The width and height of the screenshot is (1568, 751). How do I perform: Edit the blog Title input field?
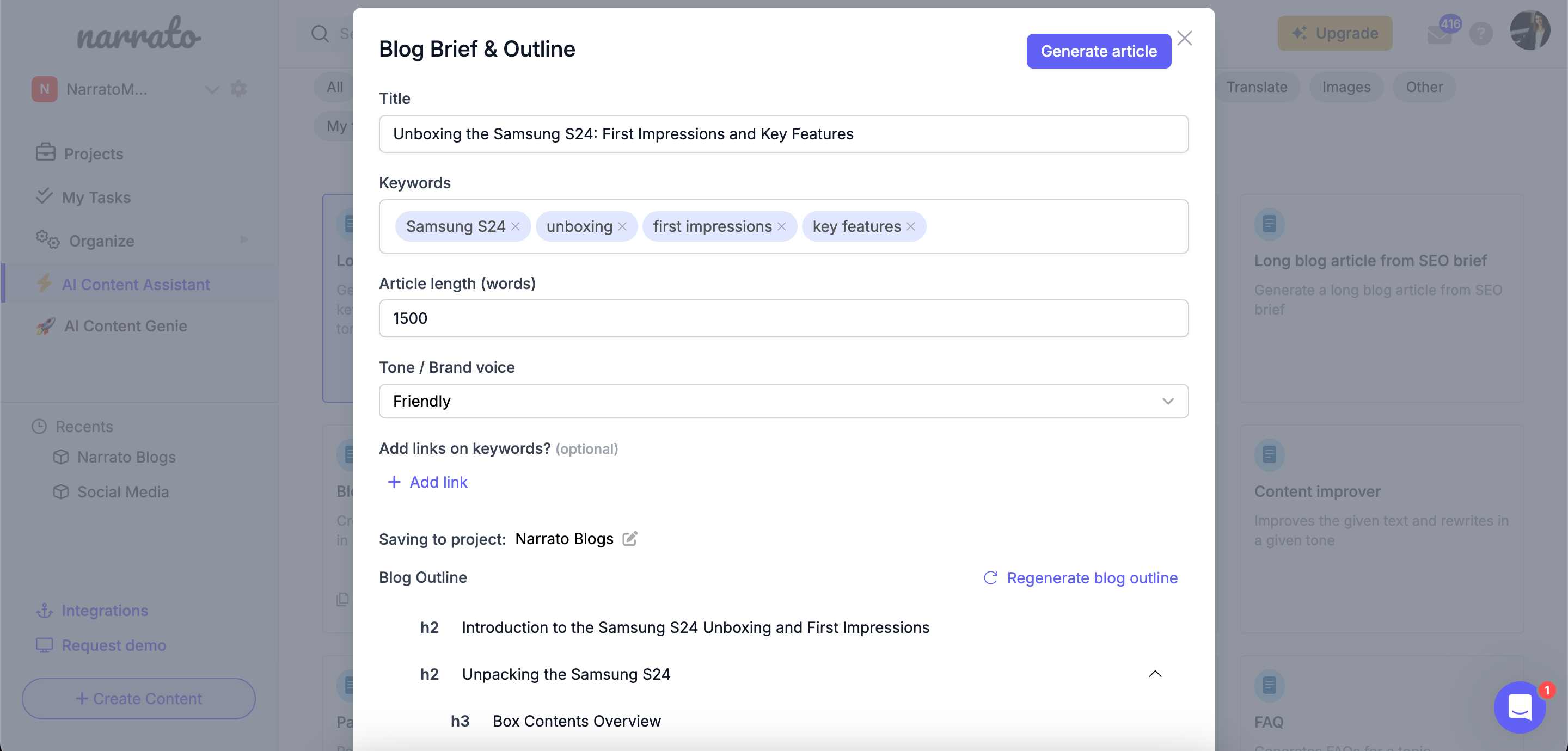[783, 134]
